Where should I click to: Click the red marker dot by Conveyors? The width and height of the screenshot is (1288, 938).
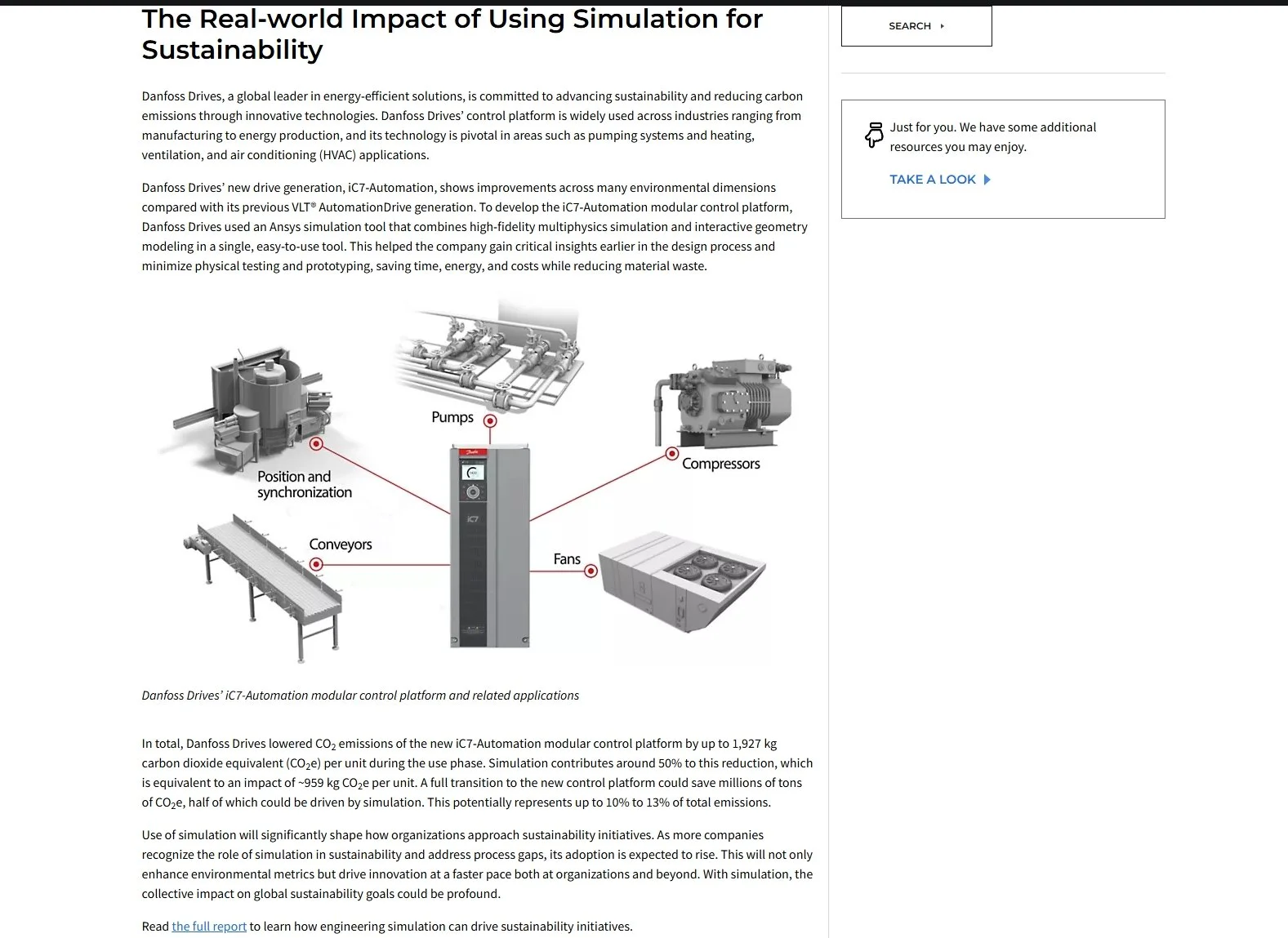(x=316, y=564)
